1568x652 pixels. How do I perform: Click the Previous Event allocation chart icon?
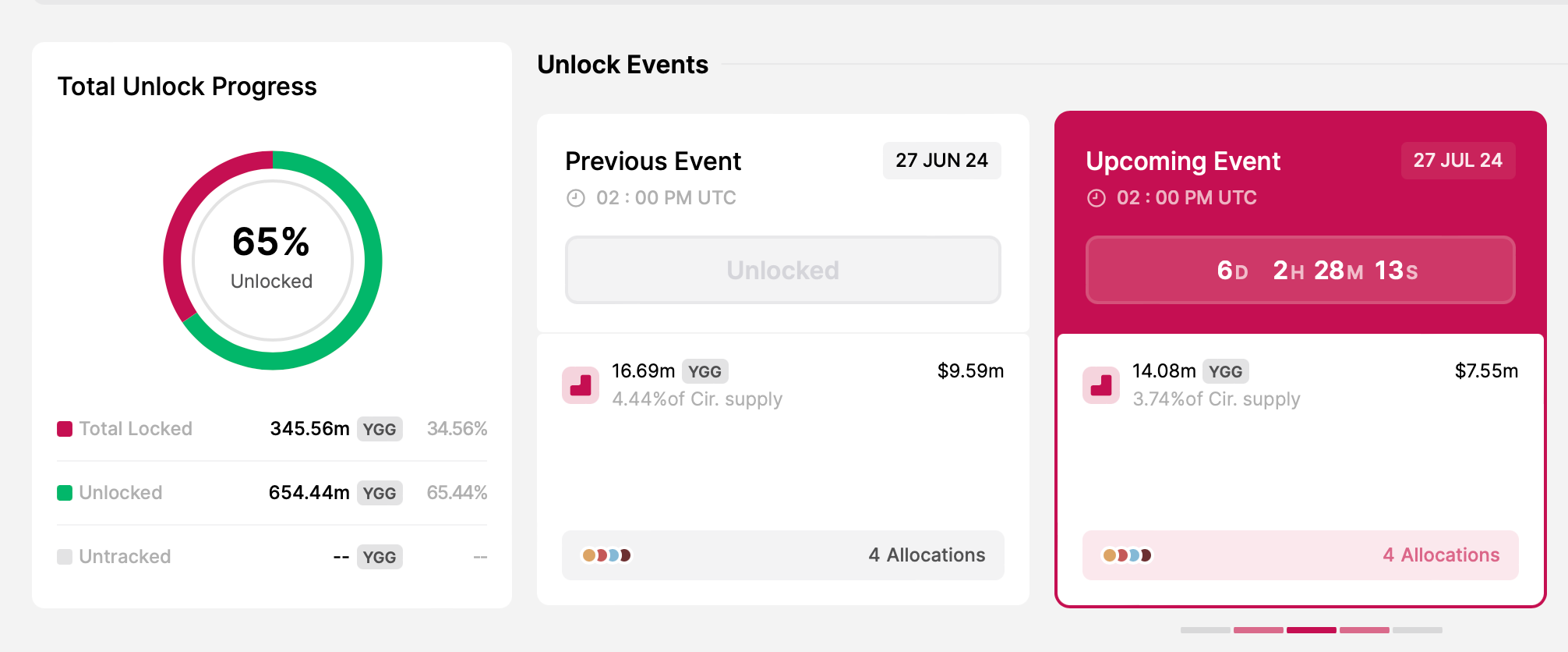(x=581, y=385)
